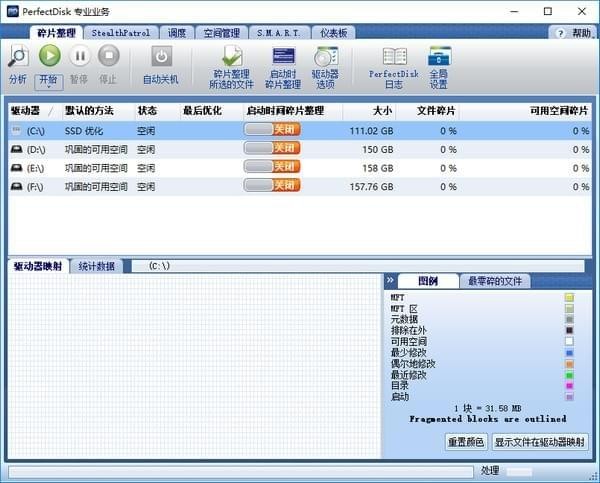The image size is (600, 483).
Task: Switch to the StealthPatrol tab
Action: coord(121,33)
